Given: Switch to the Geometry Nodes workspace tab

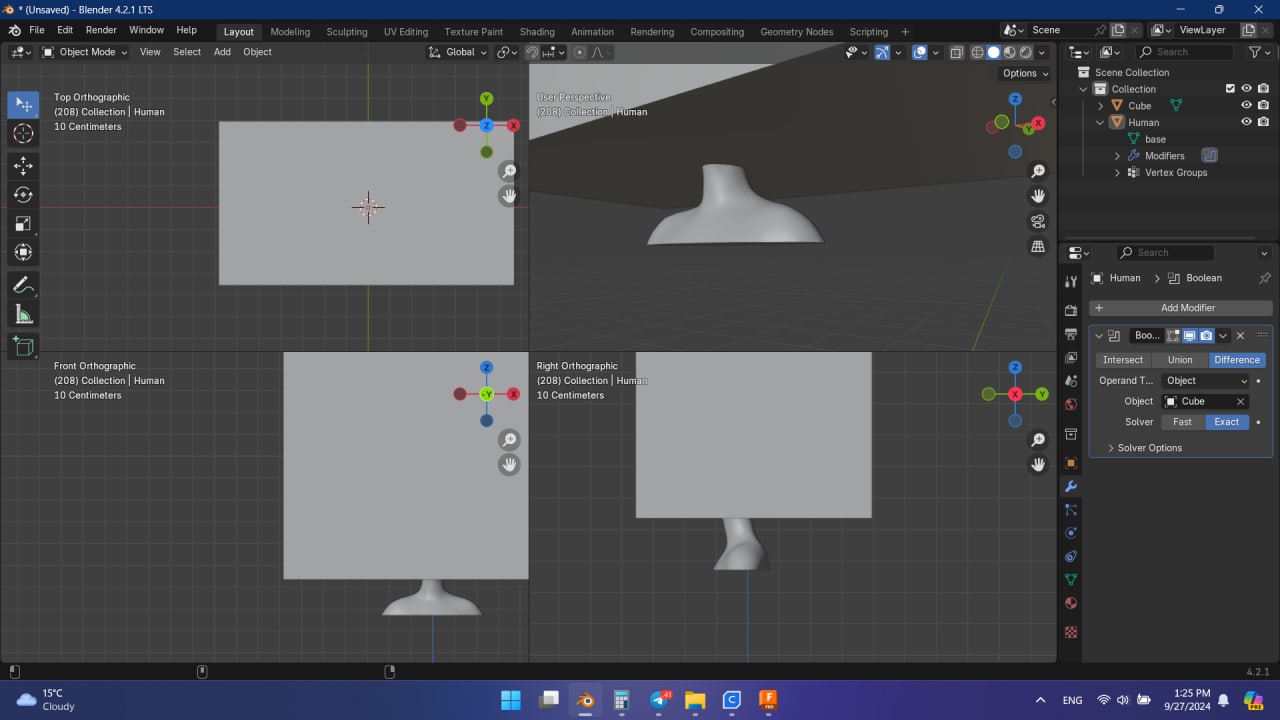Looking at the screenshot, I should click(796, 31).
